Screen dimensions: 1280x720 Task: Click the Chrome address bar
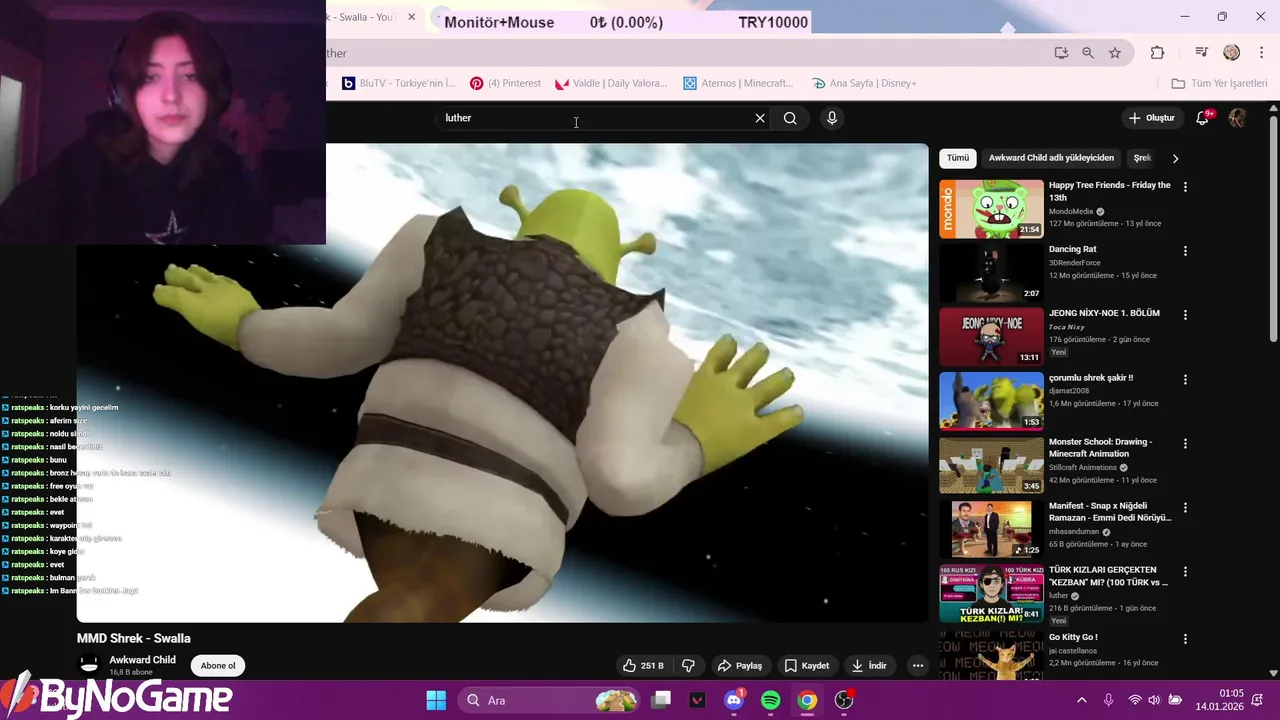[680, 53]
